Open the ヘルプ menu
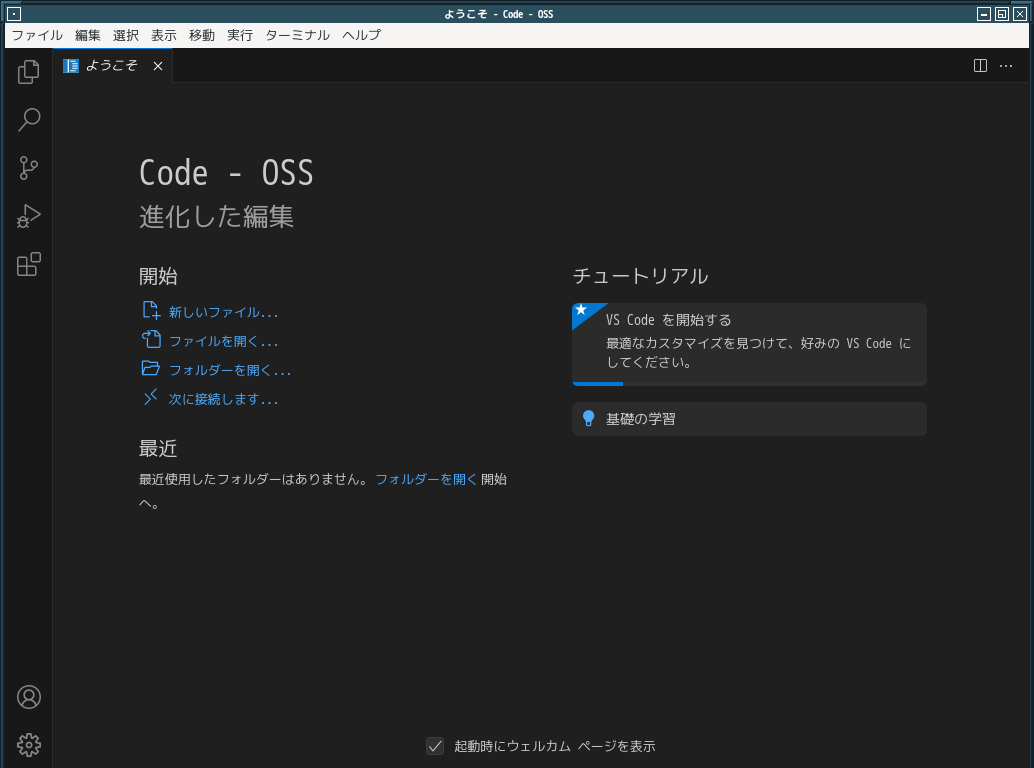The width and height of the screenshot is (1034, 768). [361, 35]
